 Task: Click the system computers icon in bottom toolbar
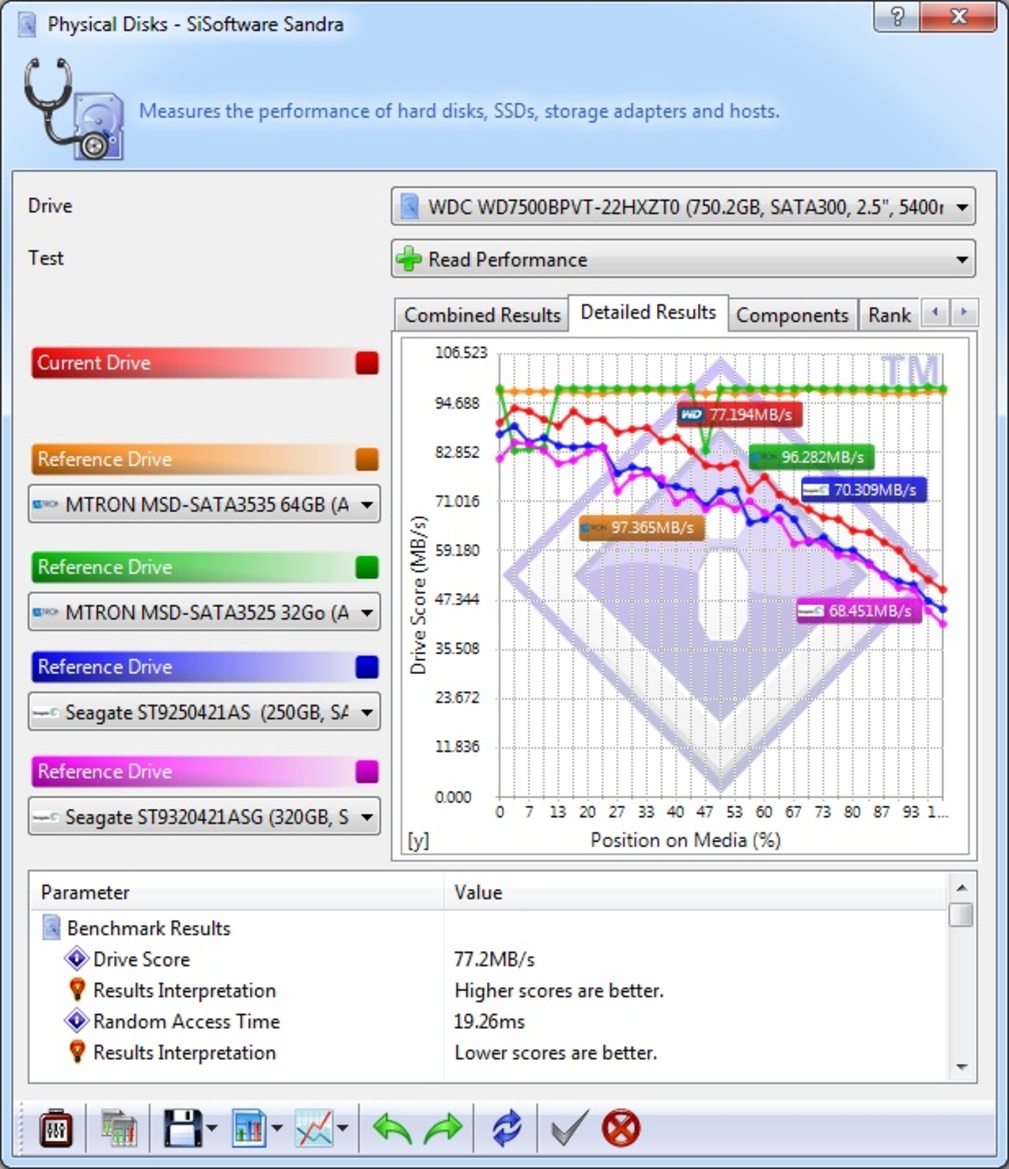click(x=118, y=1128)
